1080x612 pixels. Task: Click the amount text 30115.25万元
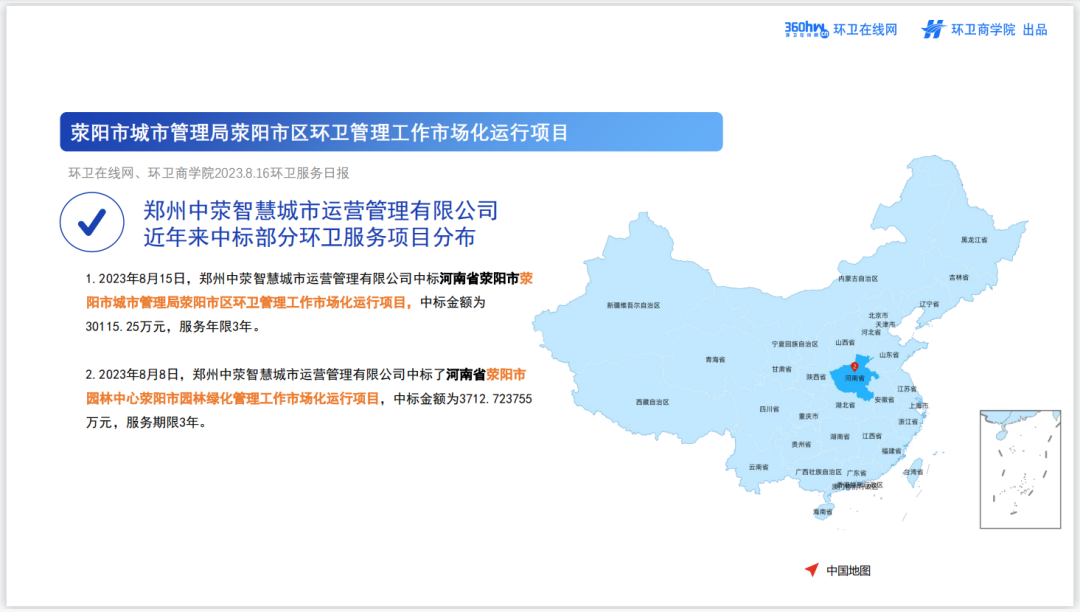[125, 326]
